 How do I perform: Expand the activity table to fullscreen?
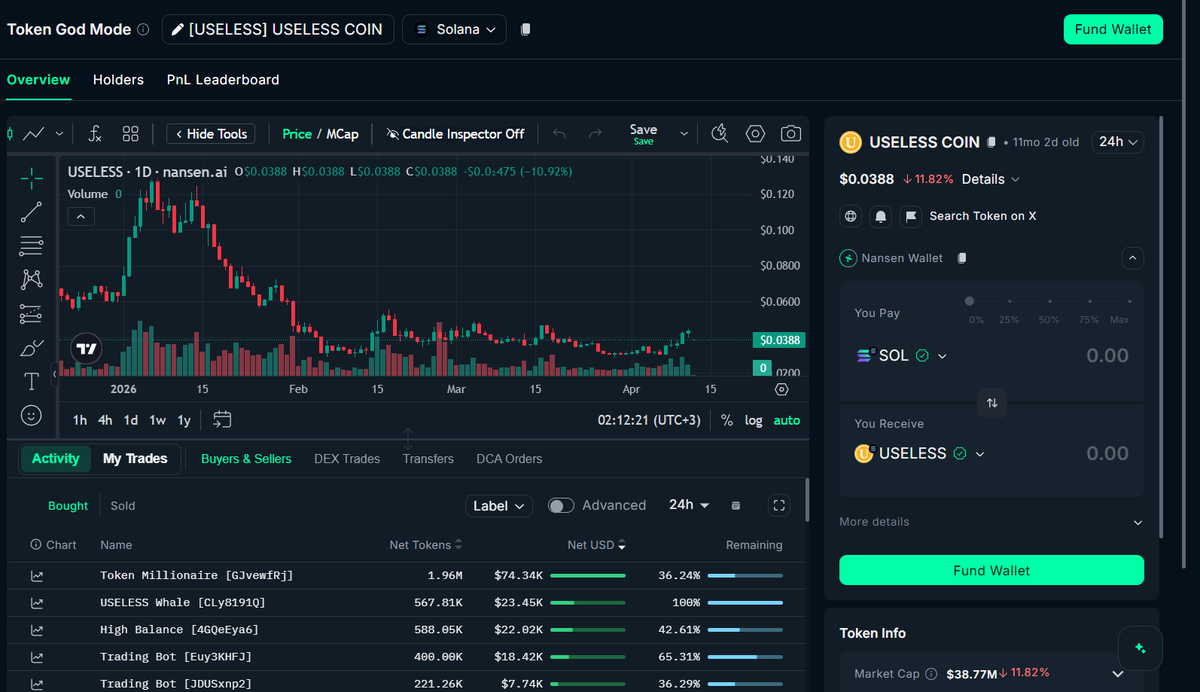click(779, 506)
